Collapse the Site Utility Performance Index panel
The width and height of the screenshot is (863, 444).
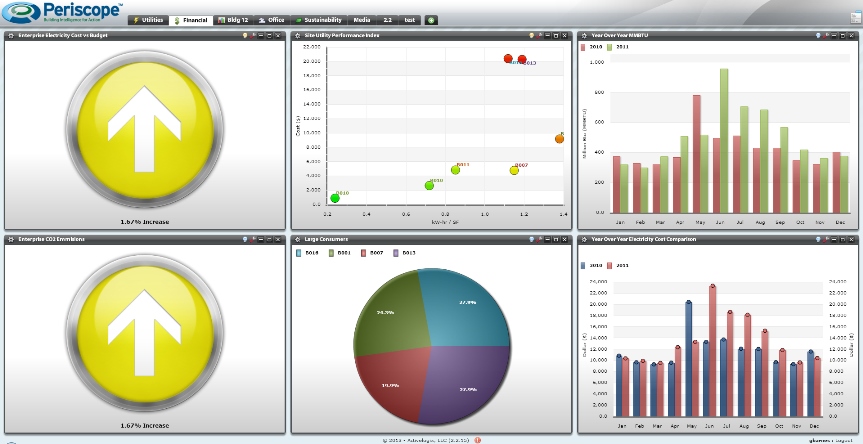tap(548, 35)
